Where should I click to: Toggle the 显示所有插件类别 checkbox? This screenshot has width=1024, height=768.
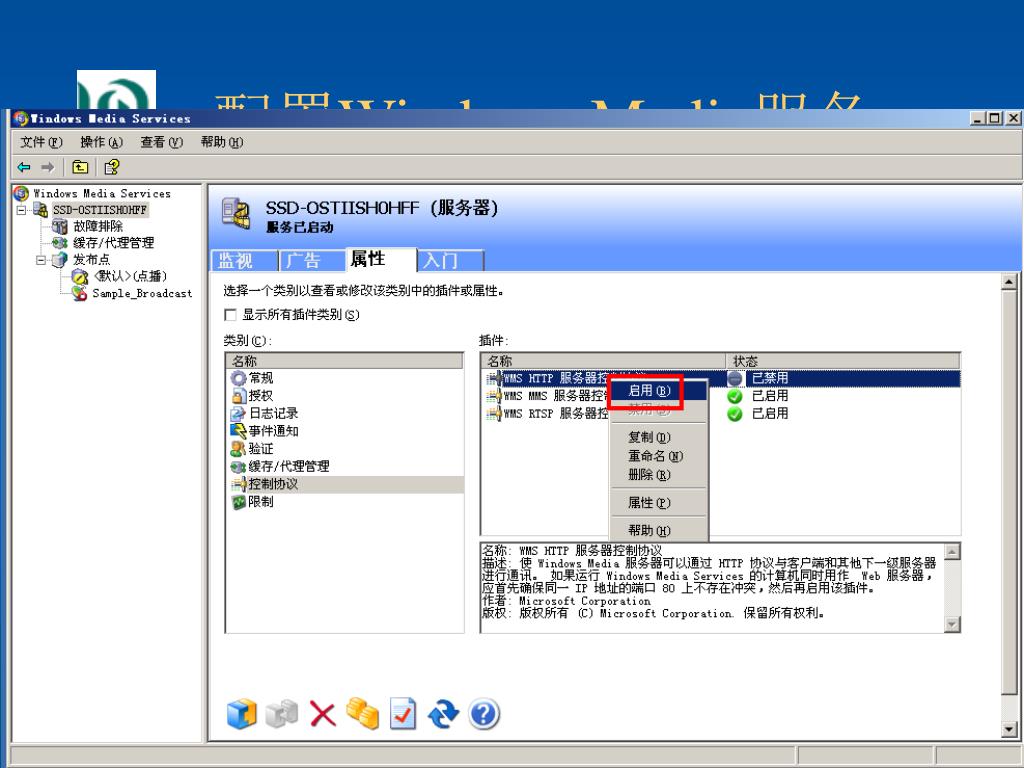(230, 315)
